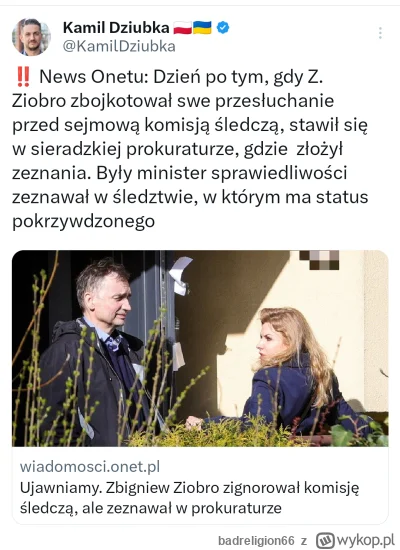Click the white paper notes on the door
This screenshot has width=400, height=550.
[x=180, y=275]
